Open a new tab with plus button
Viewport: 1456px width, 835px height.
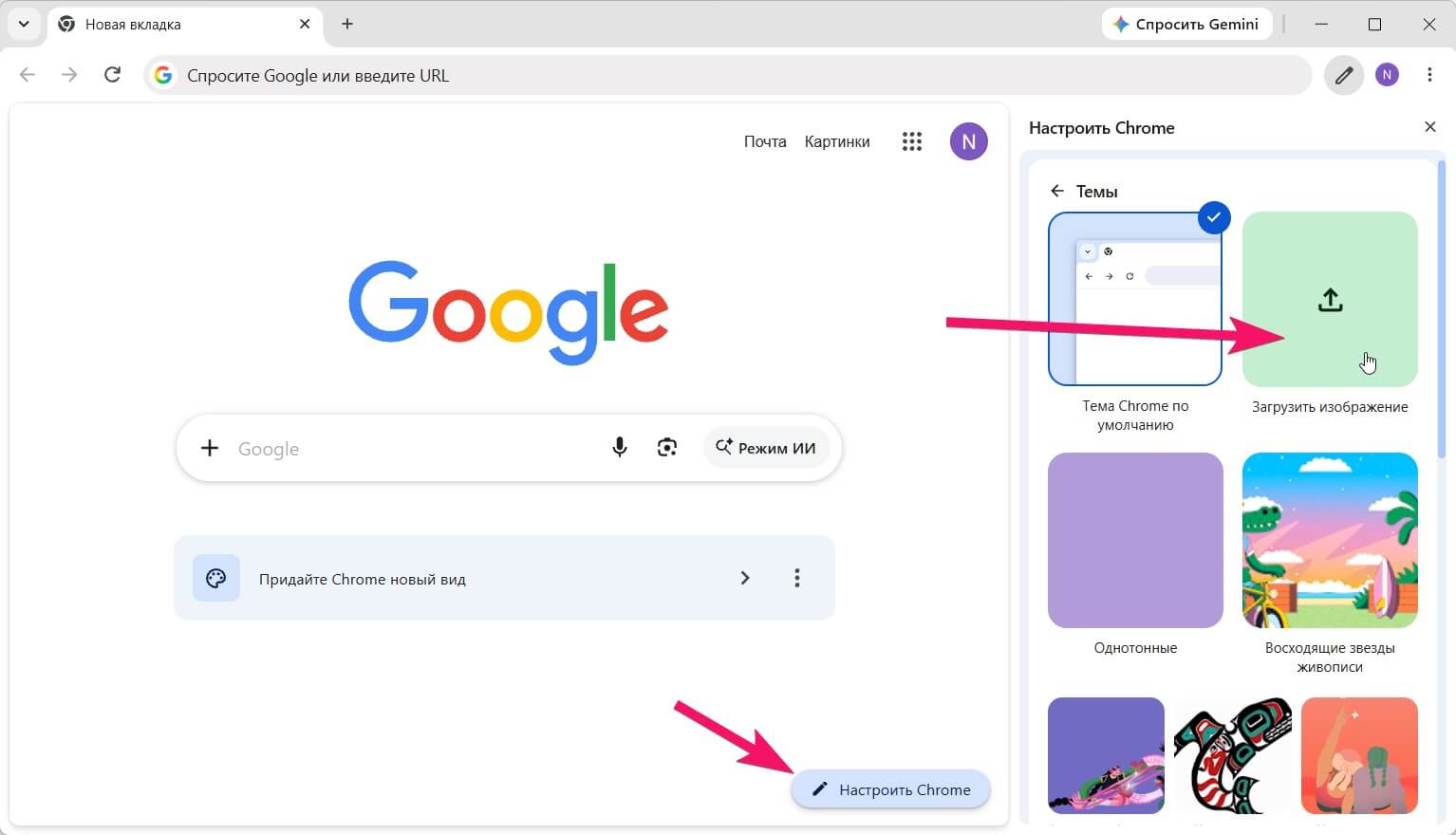point(347,24)
